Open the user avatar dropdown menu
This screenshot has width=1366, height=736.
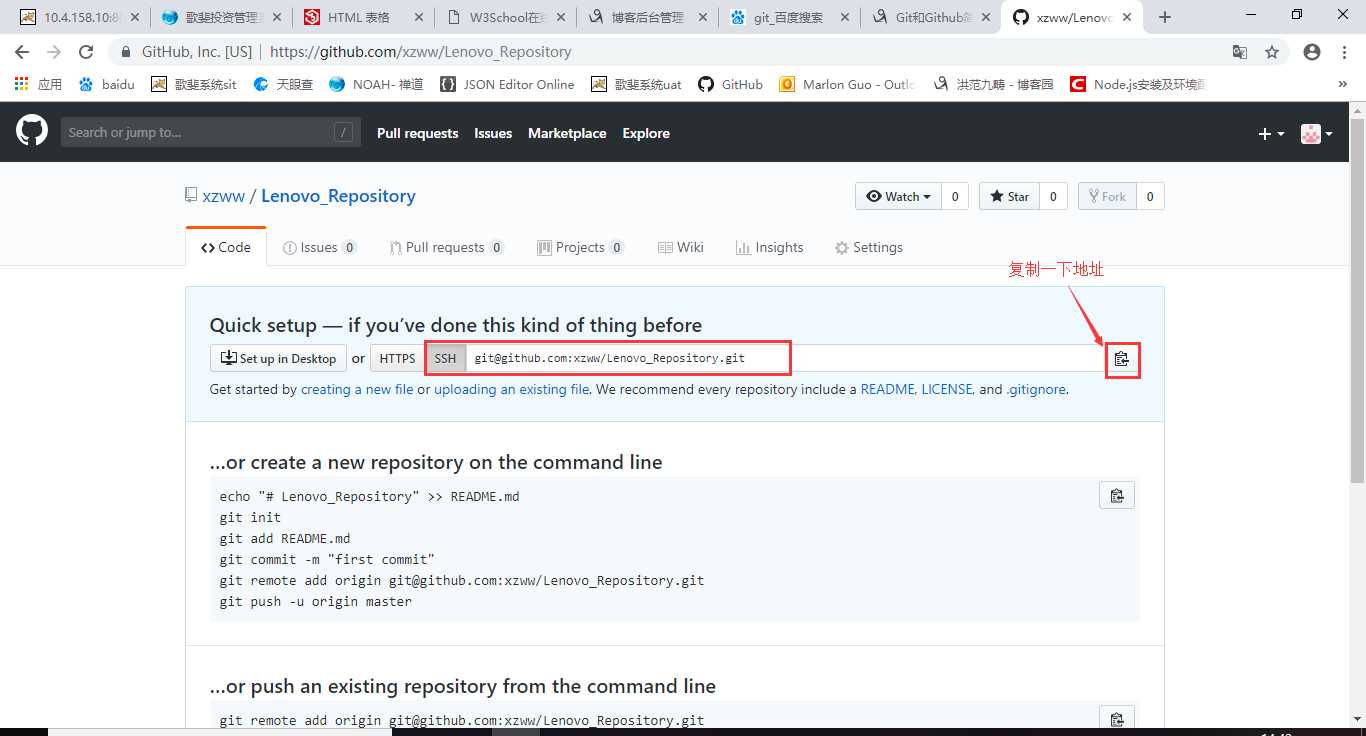(1316, 133)
